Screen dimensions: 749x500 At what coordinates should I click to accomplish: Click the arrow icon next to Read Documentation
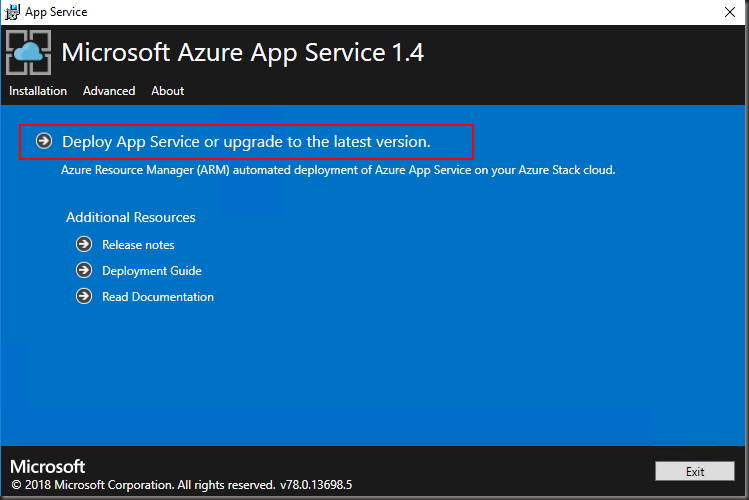coord(84,297)
